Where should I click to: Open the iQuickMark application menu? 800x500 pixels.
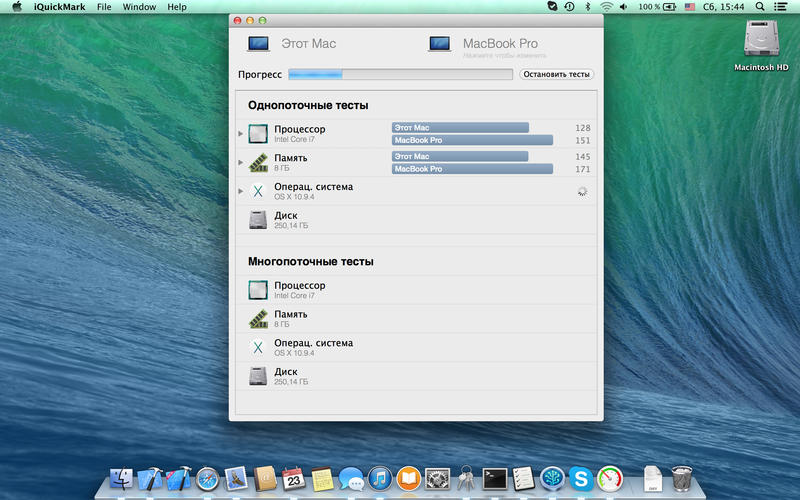pyautogui.click(x=60, y=7)
